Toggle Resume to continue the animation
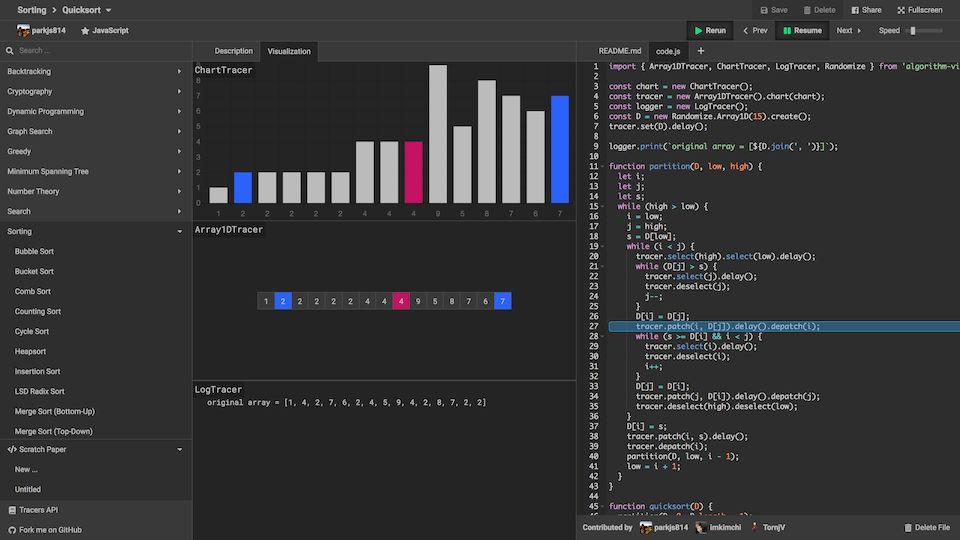 point(802,31)
